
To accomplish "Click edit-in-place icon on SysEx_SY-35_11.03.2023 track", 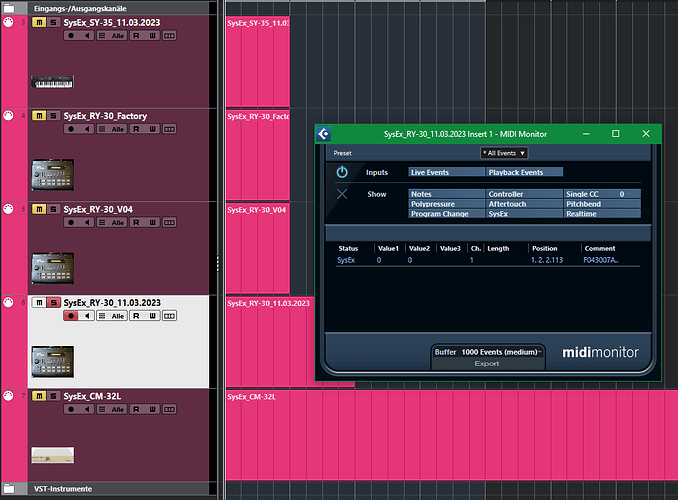I will pos(170,35).
